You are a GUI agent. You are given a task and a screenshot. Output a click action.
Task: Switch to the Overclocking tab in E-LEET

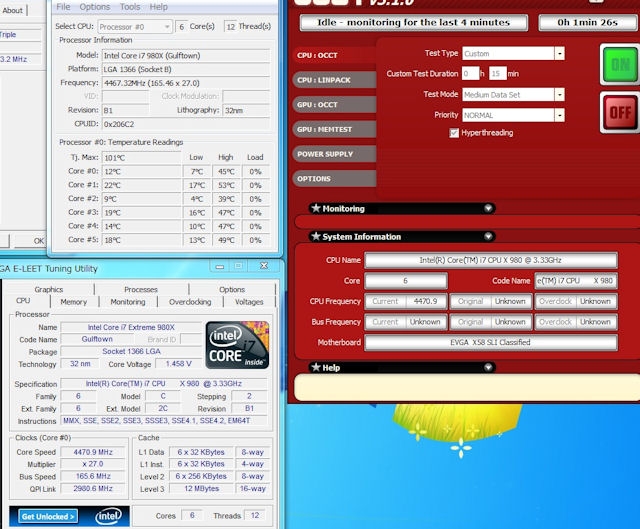coord(190,302)
